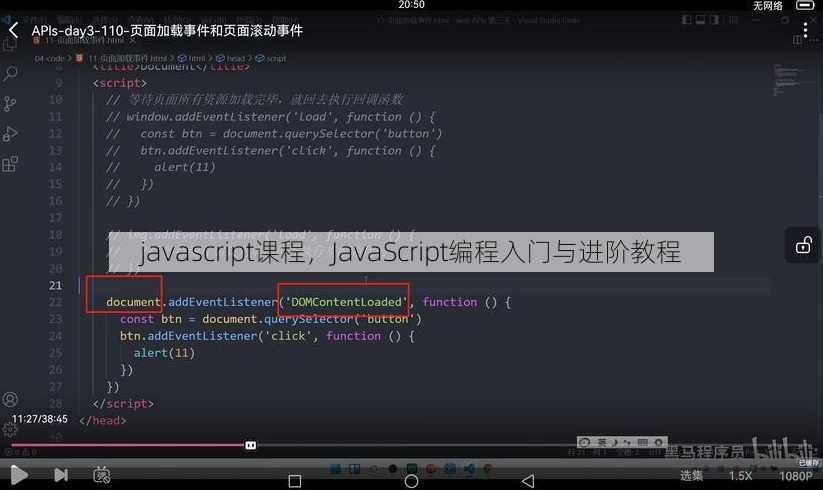823x490 pixels.
Task: Tap the Android back triangle button
Action: 528,481
